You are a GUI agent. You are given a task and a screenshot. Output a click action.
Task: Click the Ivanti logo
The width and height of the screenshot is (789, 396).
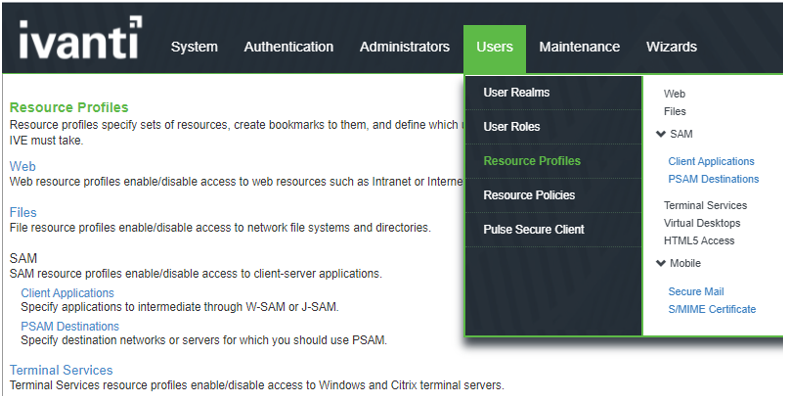81,38
